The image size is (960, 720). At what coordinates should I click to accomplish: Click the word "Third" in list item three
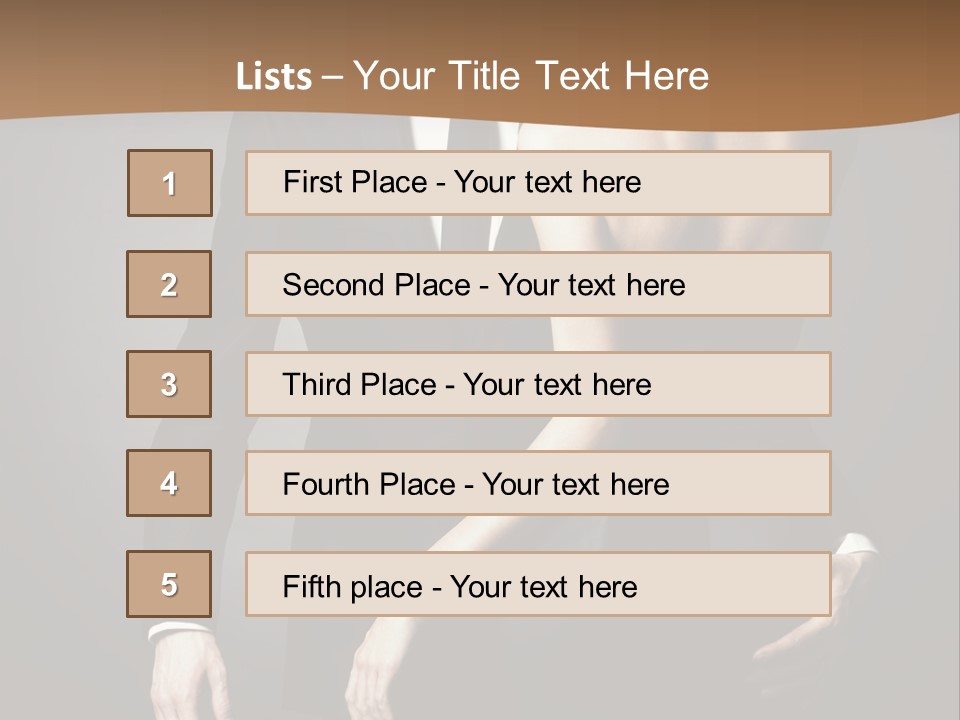pyautogui.click(x=316, y=384)
